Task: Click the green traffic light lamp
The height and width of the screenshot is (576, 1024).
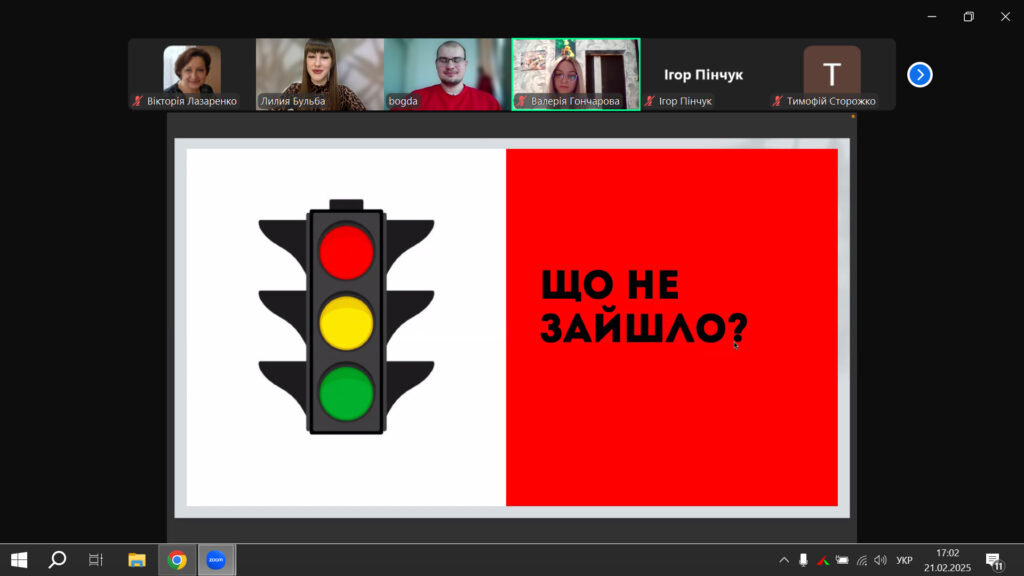Action: click(346, 393)
